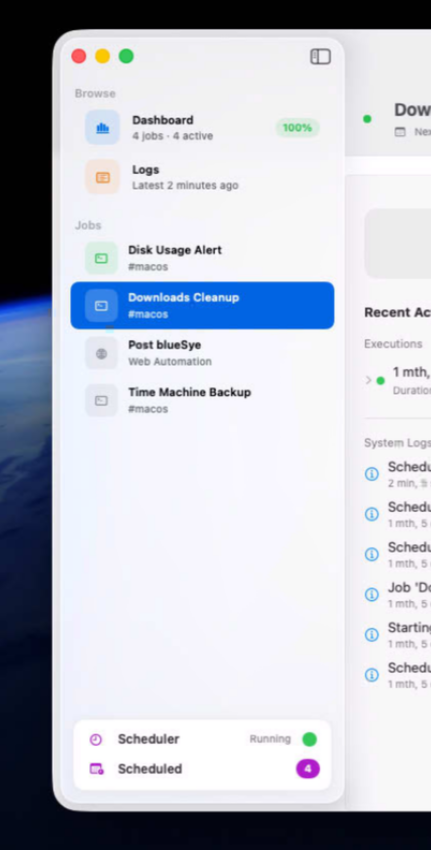This screenshot has height=850, width=431.
Task: Click the 'Executions' label
Action: pyautogui.click(x=393, y=344)
